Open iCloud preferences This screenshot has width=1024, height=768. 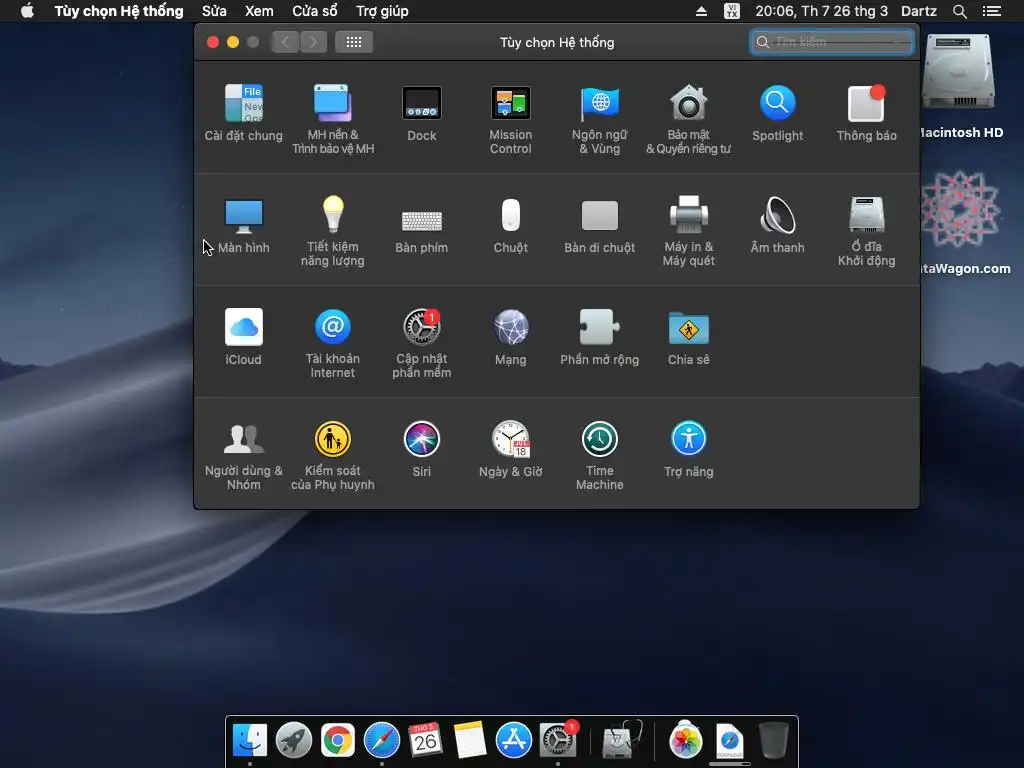point(244,337)
